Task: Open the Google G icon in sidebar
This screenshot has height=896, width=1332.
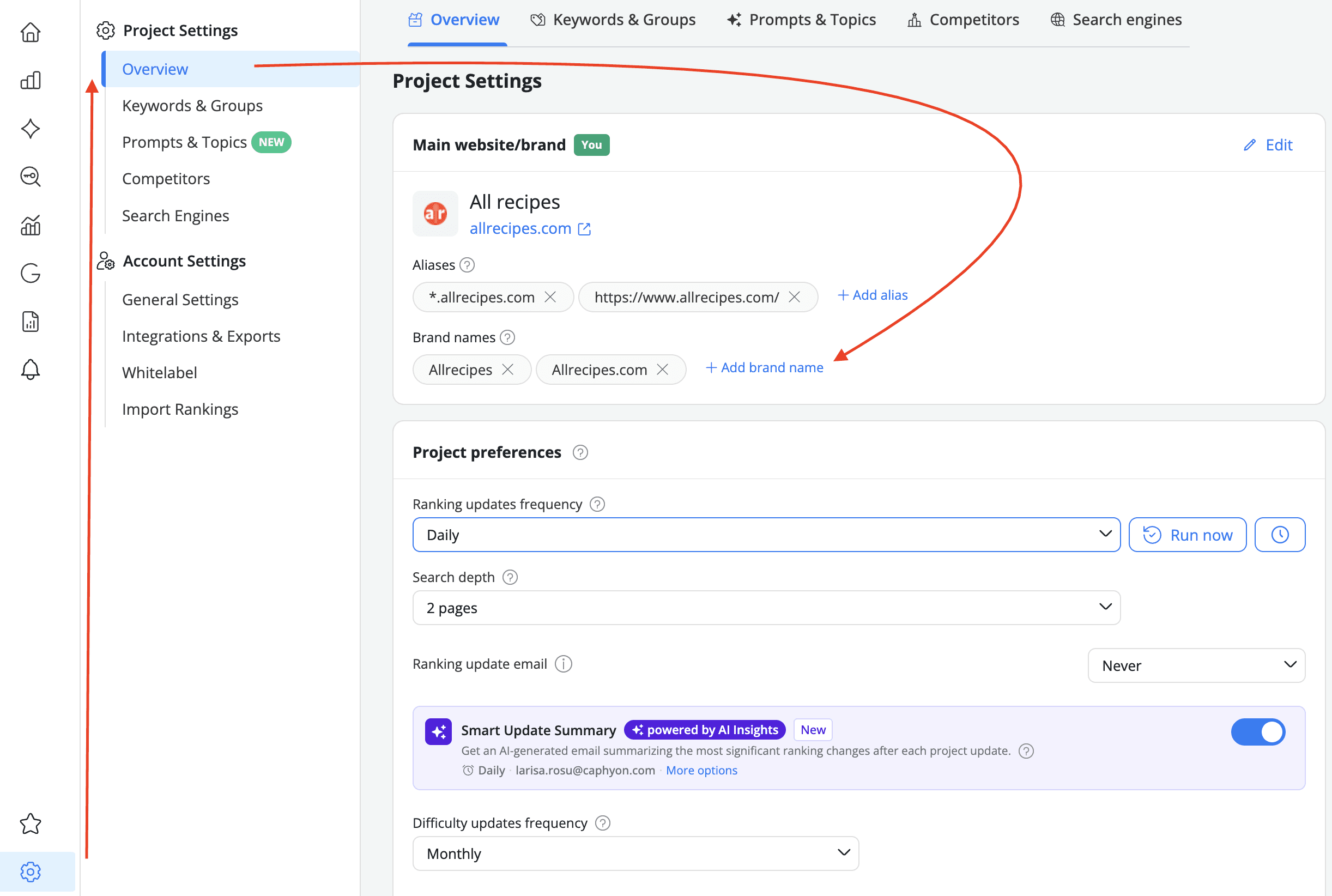Action: click(x=31, y=273)
